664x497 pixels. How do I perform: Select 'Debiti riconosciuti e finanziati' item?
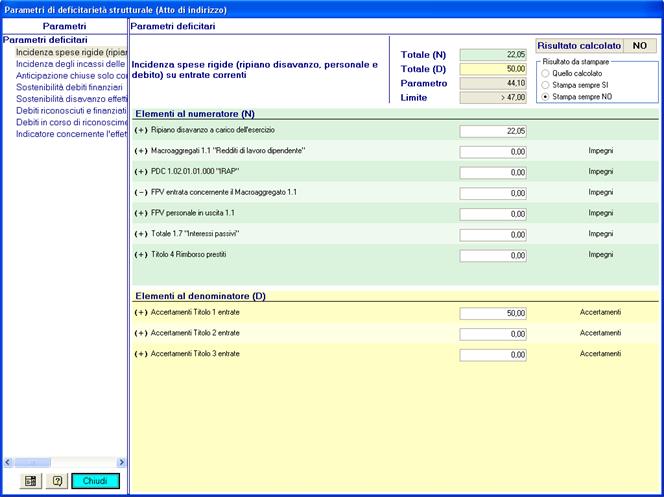[x=70, y=111]
